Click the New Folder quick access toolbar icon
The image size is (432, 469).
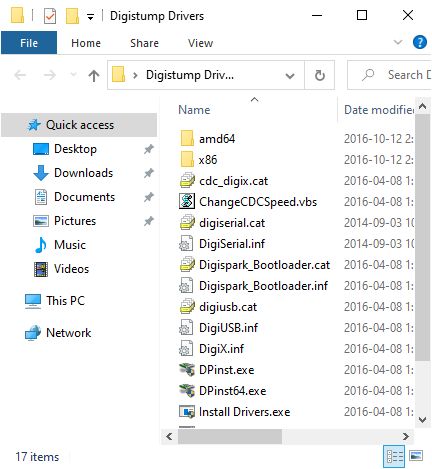pos(72,16)
